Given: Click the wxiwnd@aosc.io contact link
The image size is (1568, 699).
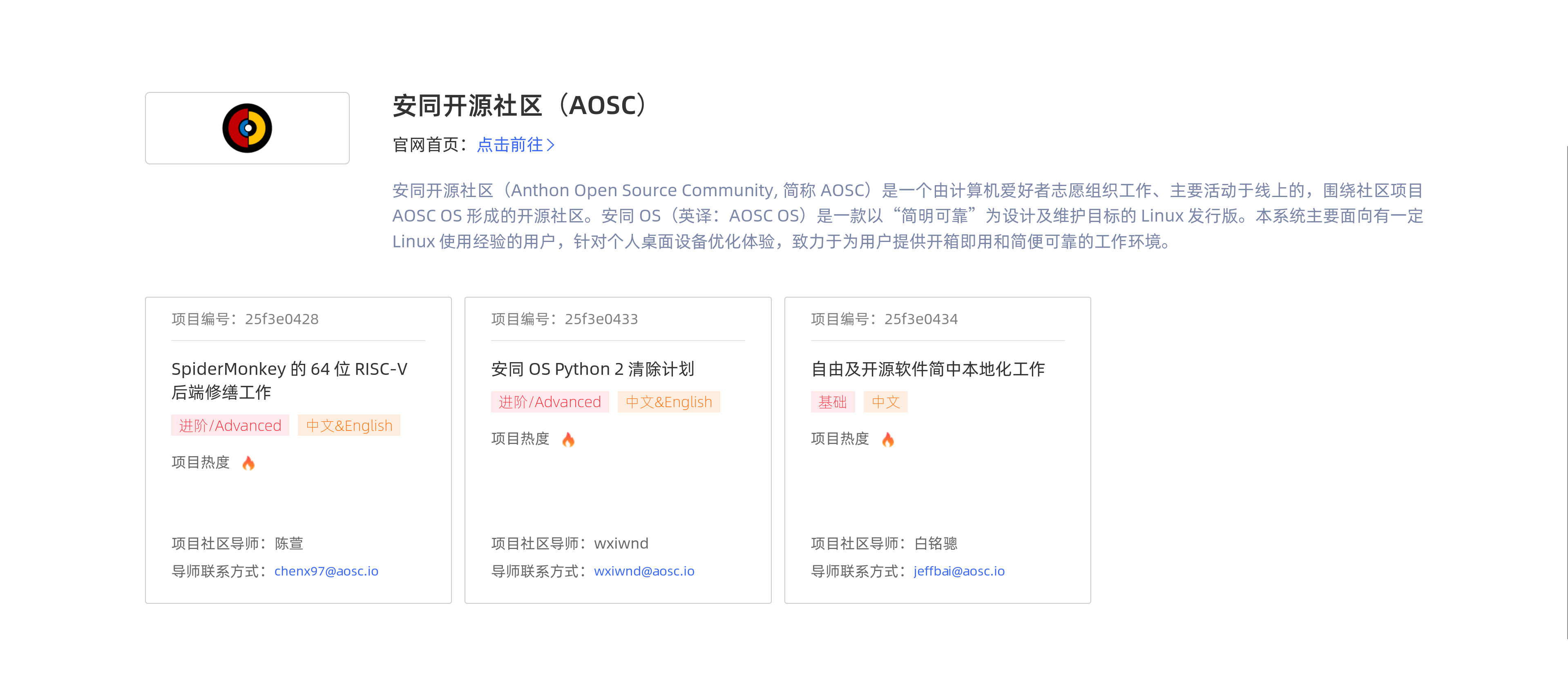Looking at the screenshot, I should coord(644,571).
